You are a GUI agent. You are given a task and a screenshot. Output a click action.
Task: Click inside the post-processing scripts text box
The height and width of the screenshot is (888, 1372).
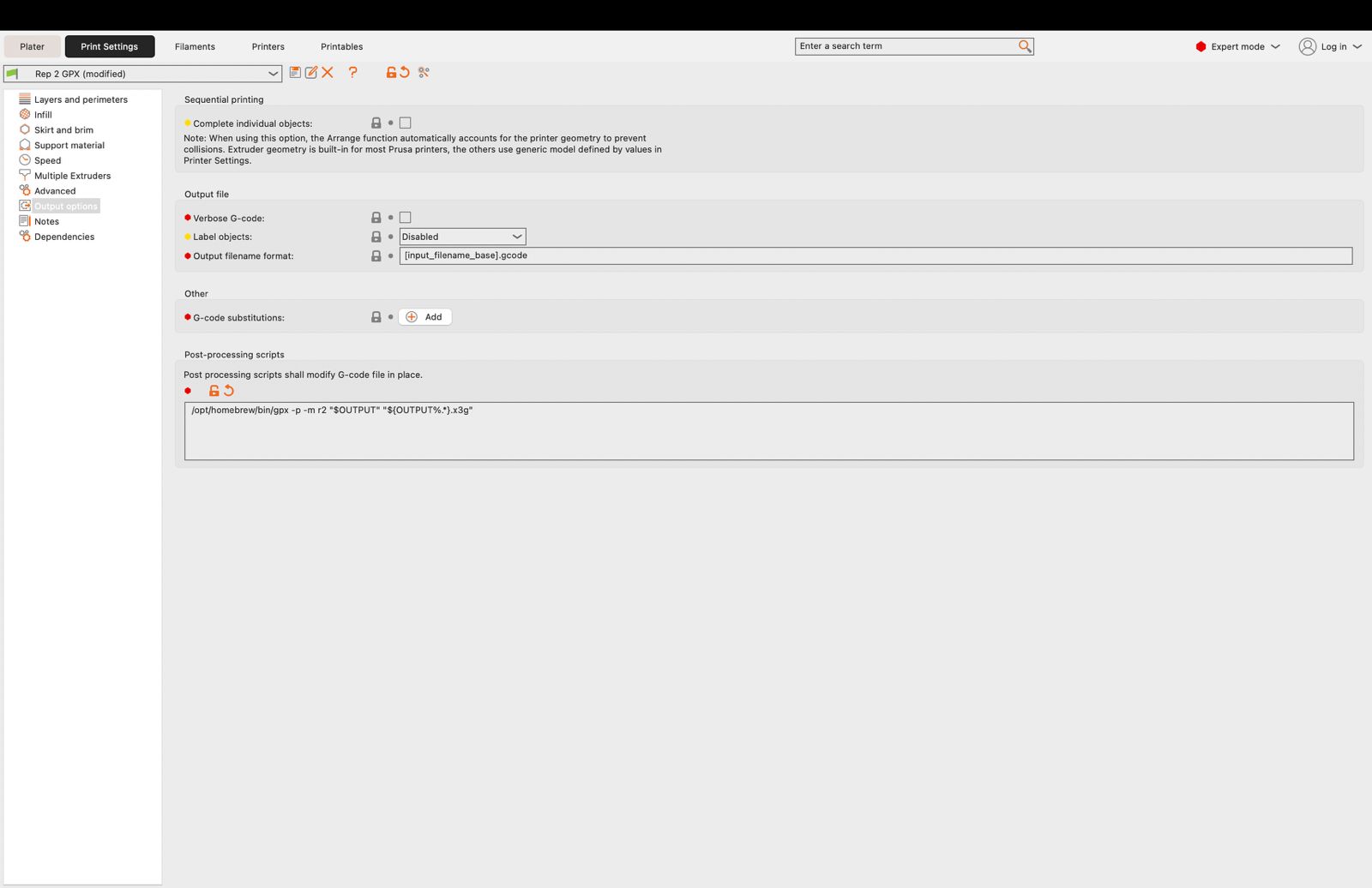(x=768, y=431)
